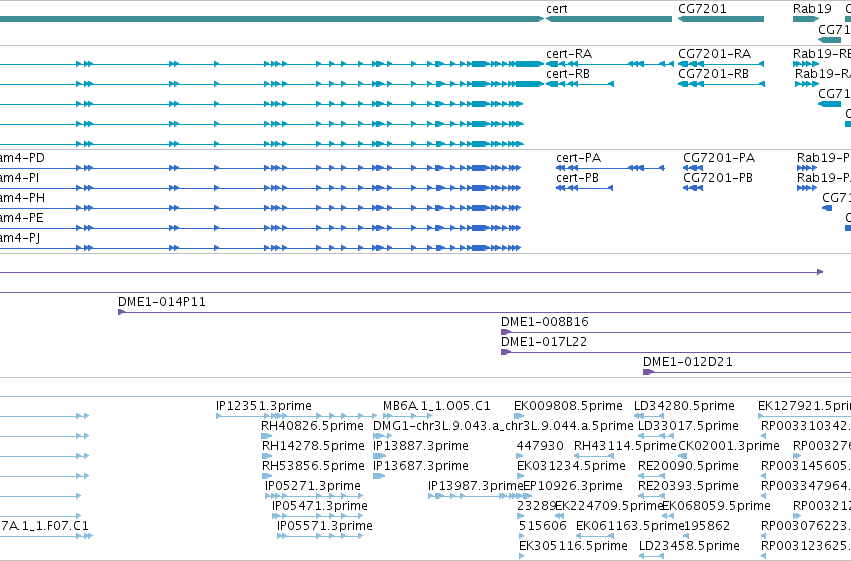The width and height of the screenshot is (851, 561).
Task: Select the DME1-017L22 BAC clone label
Action: [544, 342]
